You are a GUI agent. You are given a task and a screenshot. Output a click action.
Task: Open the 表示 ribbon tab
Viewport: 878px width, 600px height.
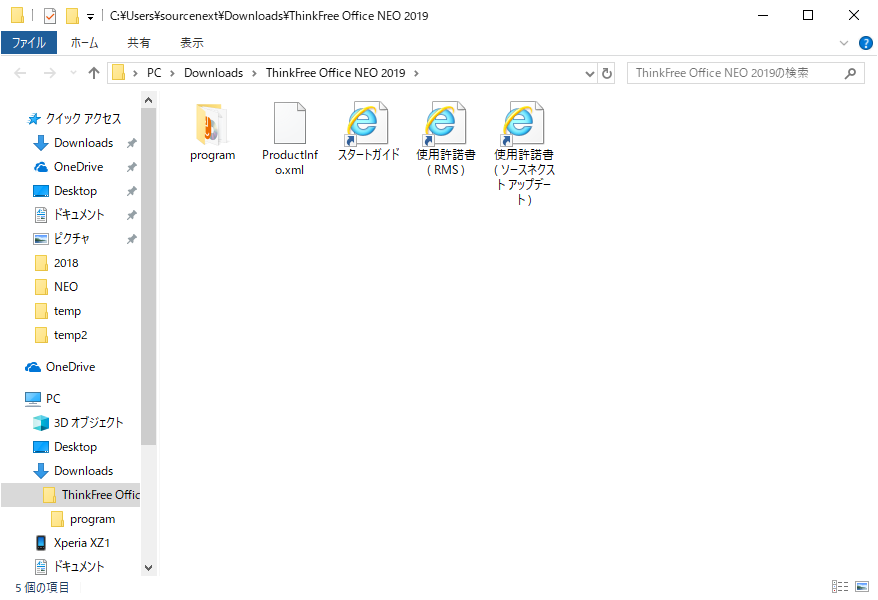[x=192, y=43]
